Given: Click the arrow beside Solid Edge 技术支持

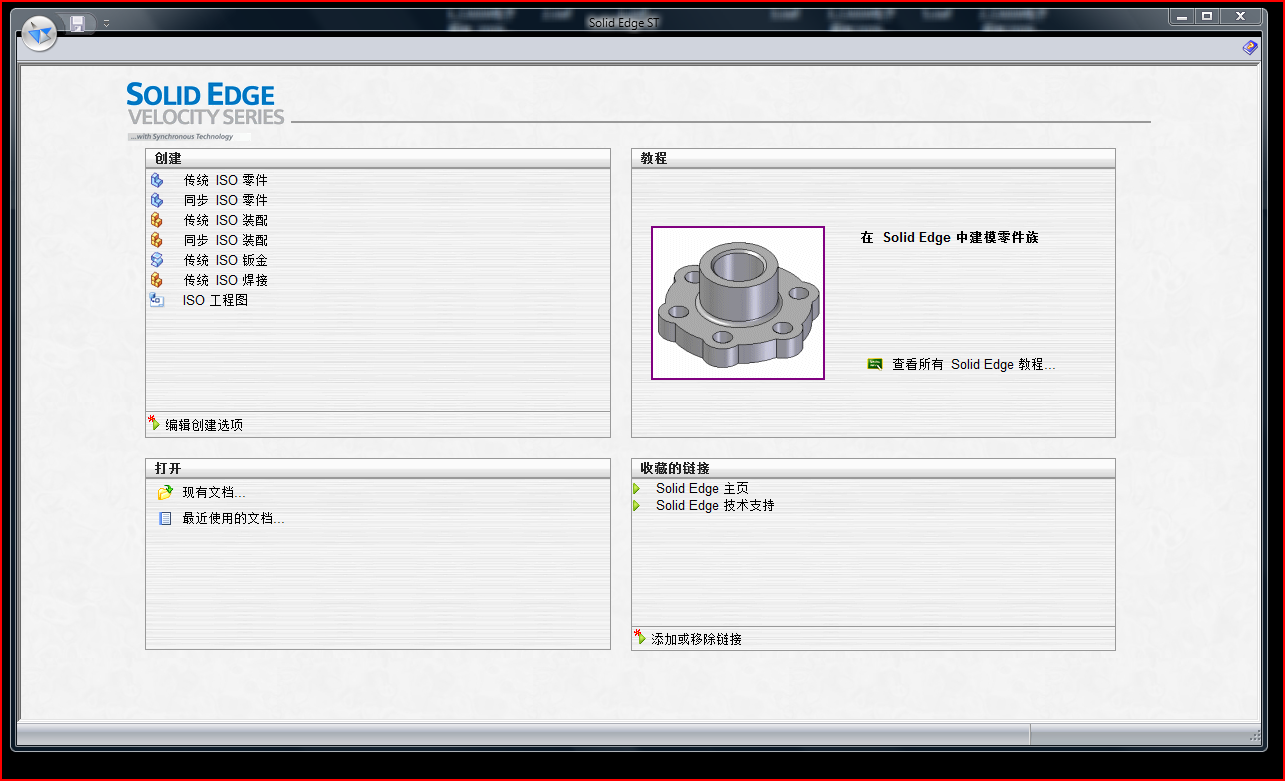Looking at the screenshot, I should coord(637,506).
